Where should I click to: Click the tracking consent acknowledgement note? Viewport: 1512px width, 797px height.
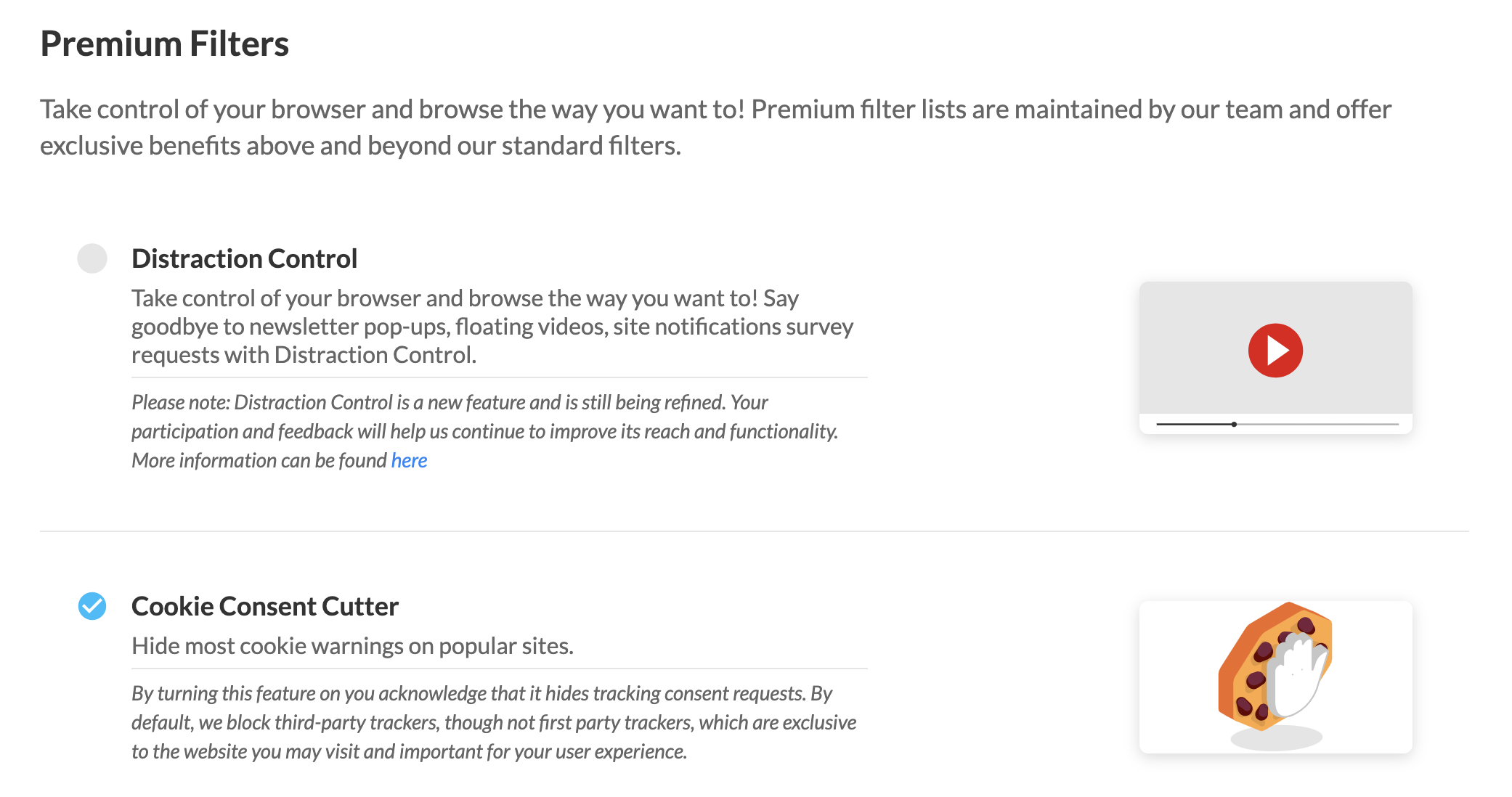pos(494,722)
